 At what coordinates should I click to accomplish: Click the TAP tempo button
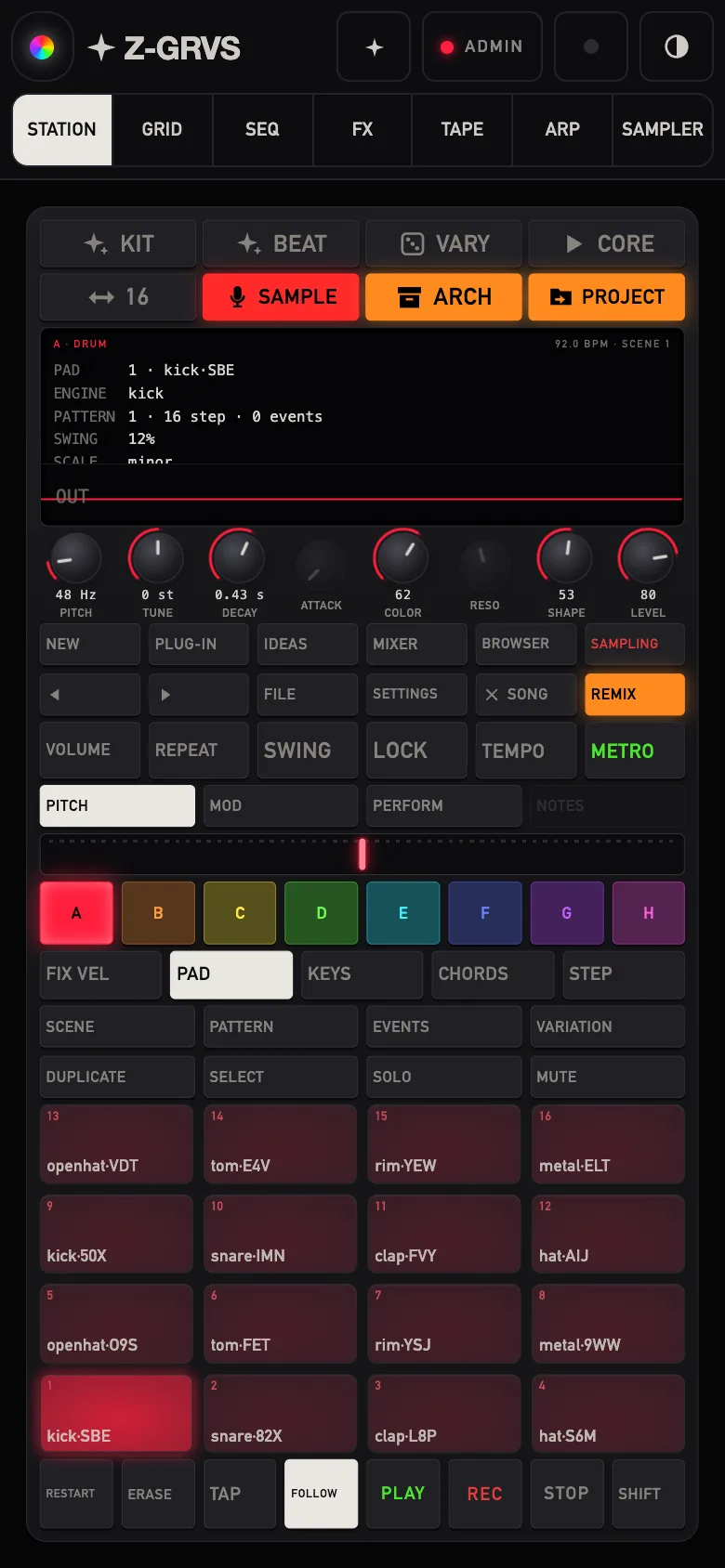239,1494
